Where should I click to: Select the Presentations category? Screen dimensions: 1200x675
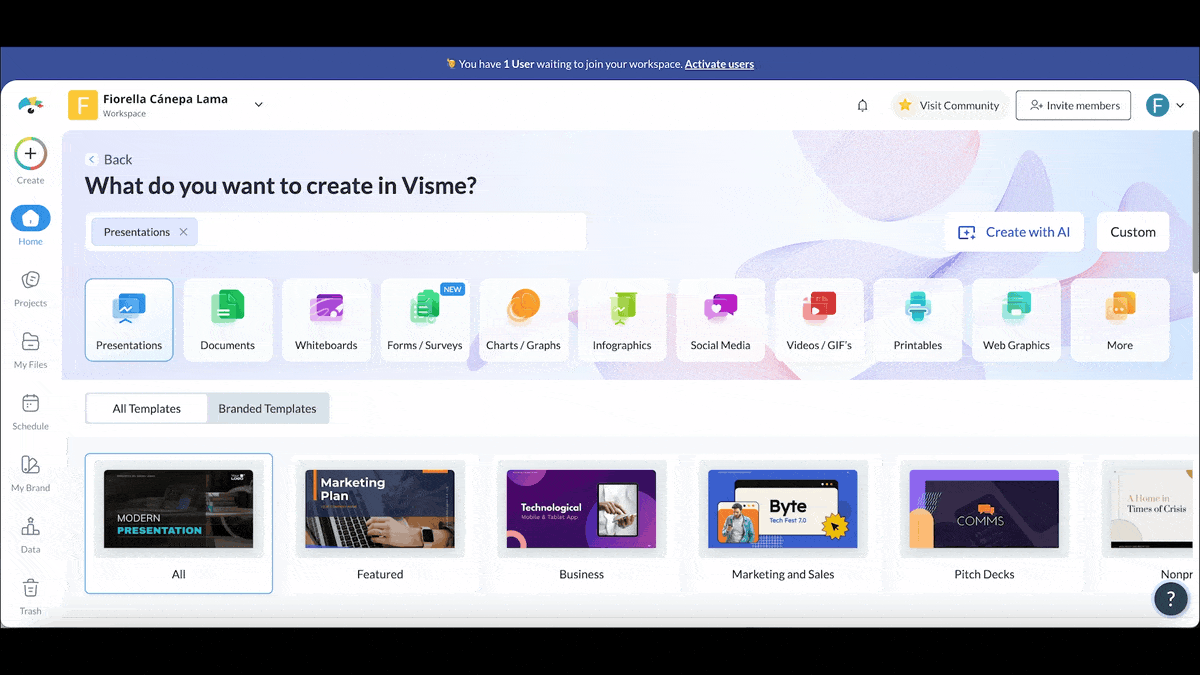(x=129, y=320)
